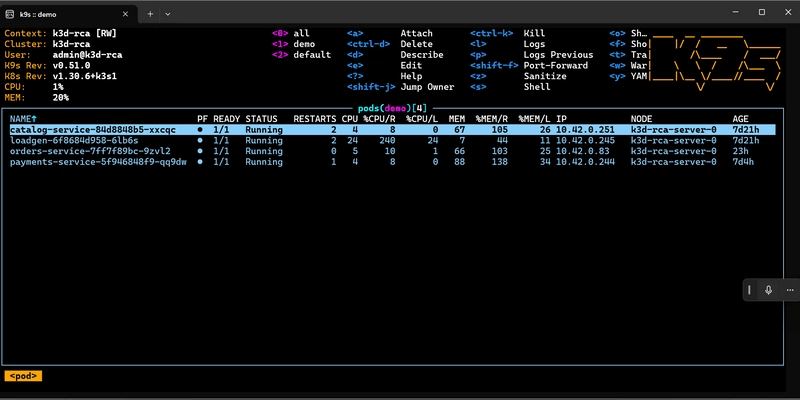Viewport: 800px width, 400px height.
Task: Click the <pod> breadcrumb at bottom
Action: [23, 376]
